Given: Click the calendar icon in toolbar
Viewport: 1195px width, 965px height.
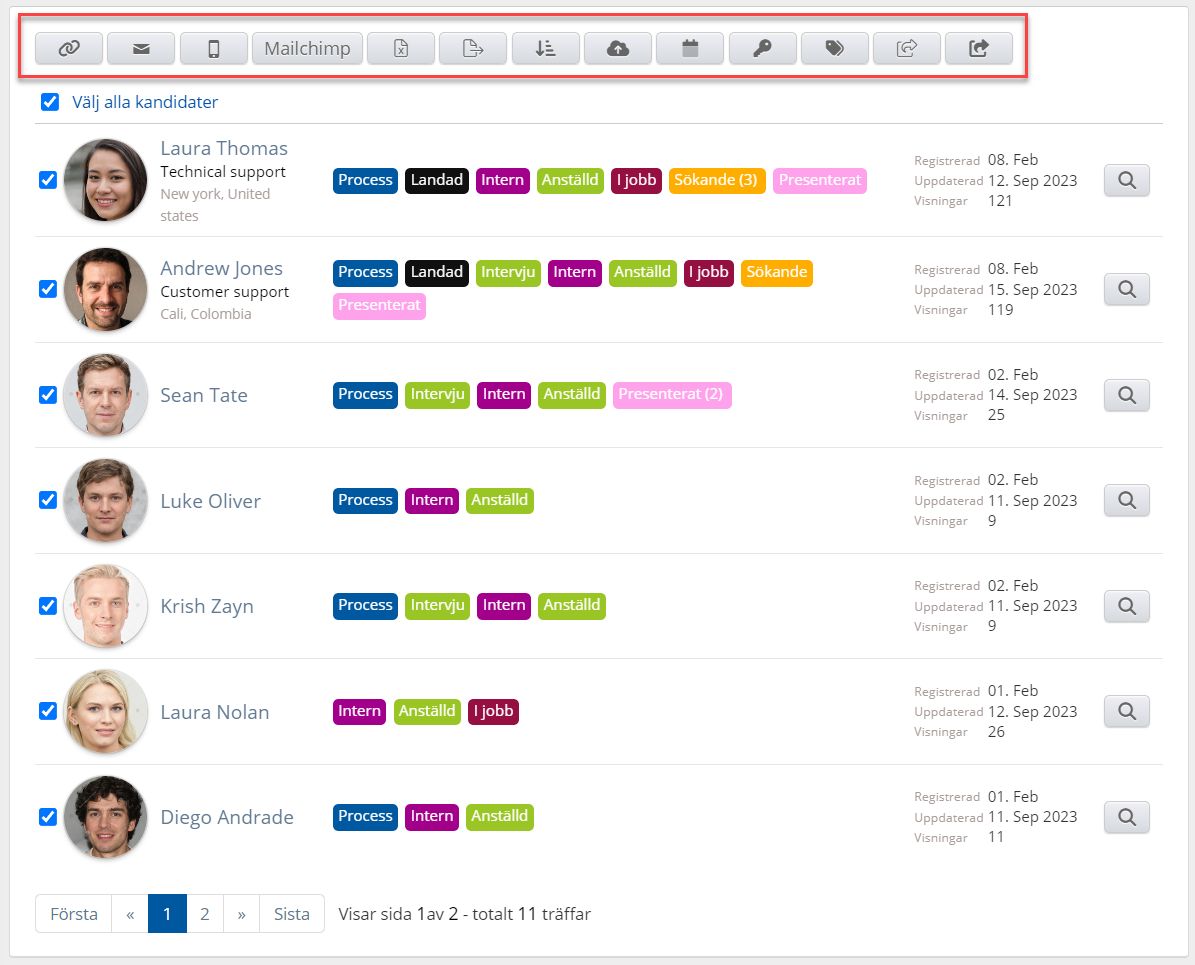Looking at the screenshot, I should point(690,48).
